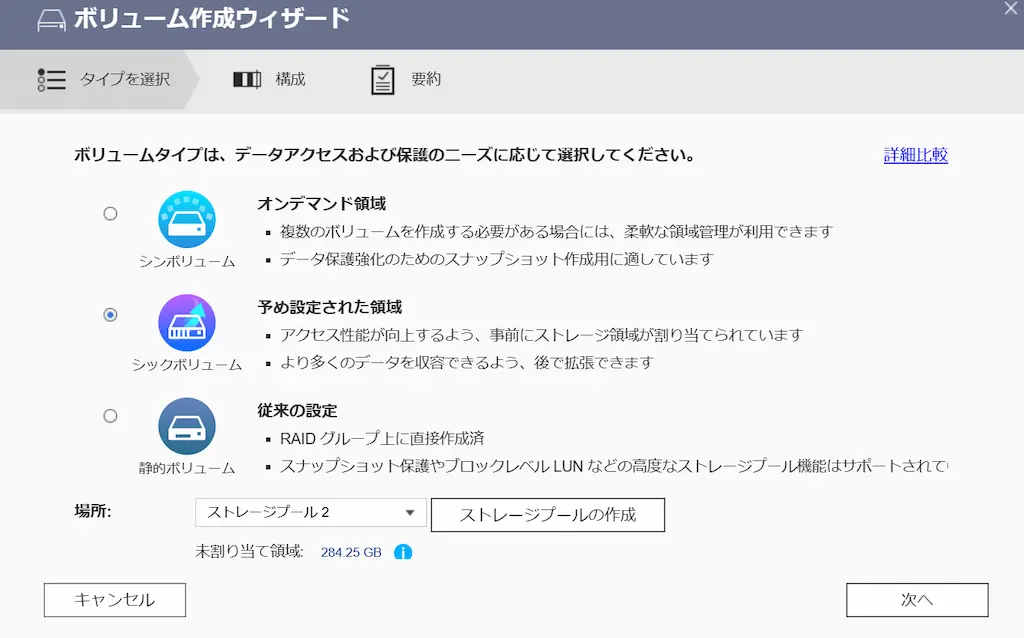Select the オンデマンド領域 thin volume radio button
The height and width of the screenshot is (638, 1024).
[x=110, y=214]
